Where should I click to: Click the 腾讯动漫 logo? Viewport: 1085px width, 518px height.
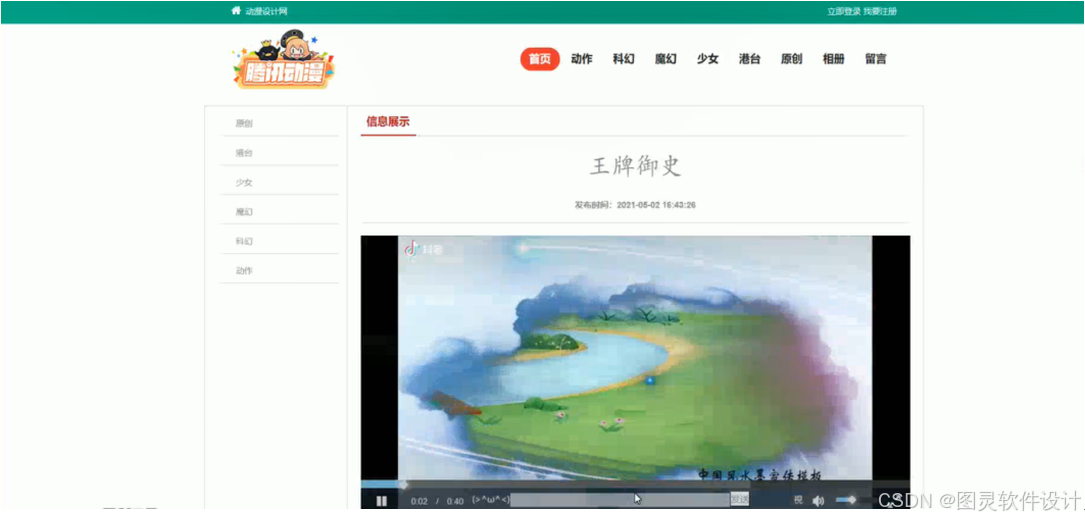(x=283, y=59)
